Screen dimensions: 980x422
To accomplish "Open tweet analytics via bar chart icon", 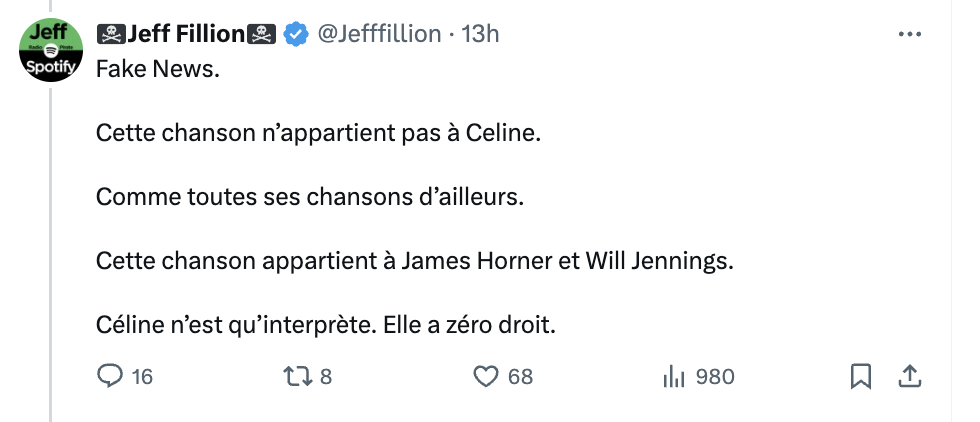I will pyautogui.click(x=672, y=376).
